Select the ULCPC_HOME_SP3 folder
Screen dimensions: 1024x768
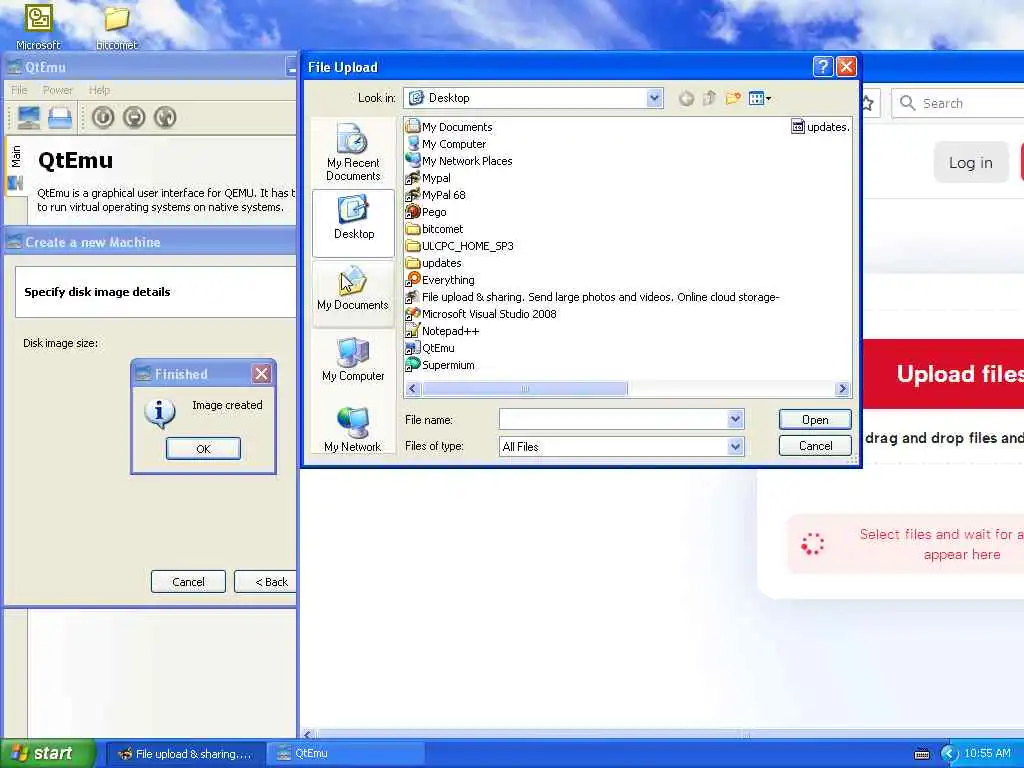pos(460,246)
